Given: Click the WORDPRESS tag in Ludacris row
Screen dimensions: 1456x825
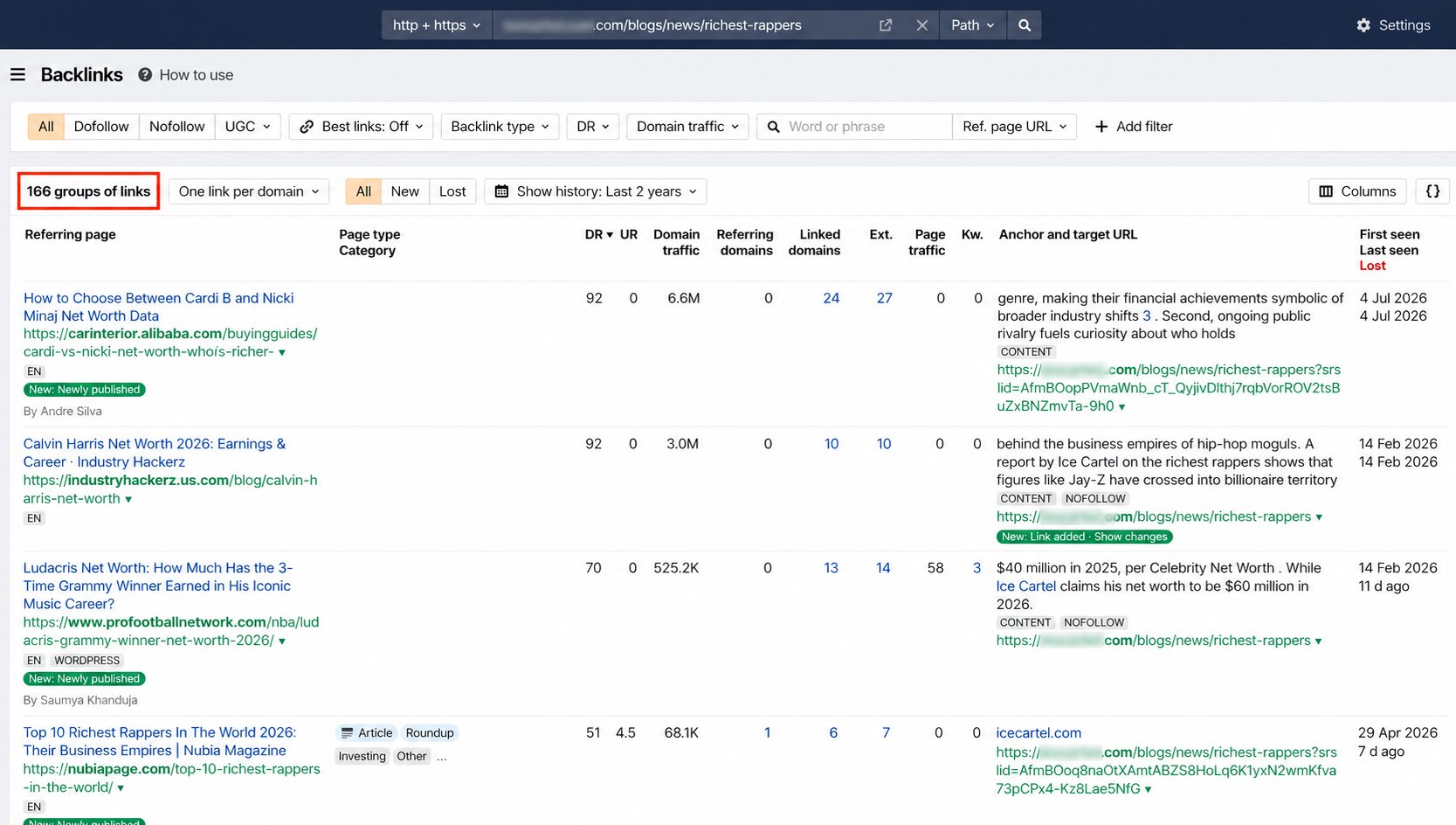Looking at the screenshot, I should pyautogui.click(x=86, y=661).
